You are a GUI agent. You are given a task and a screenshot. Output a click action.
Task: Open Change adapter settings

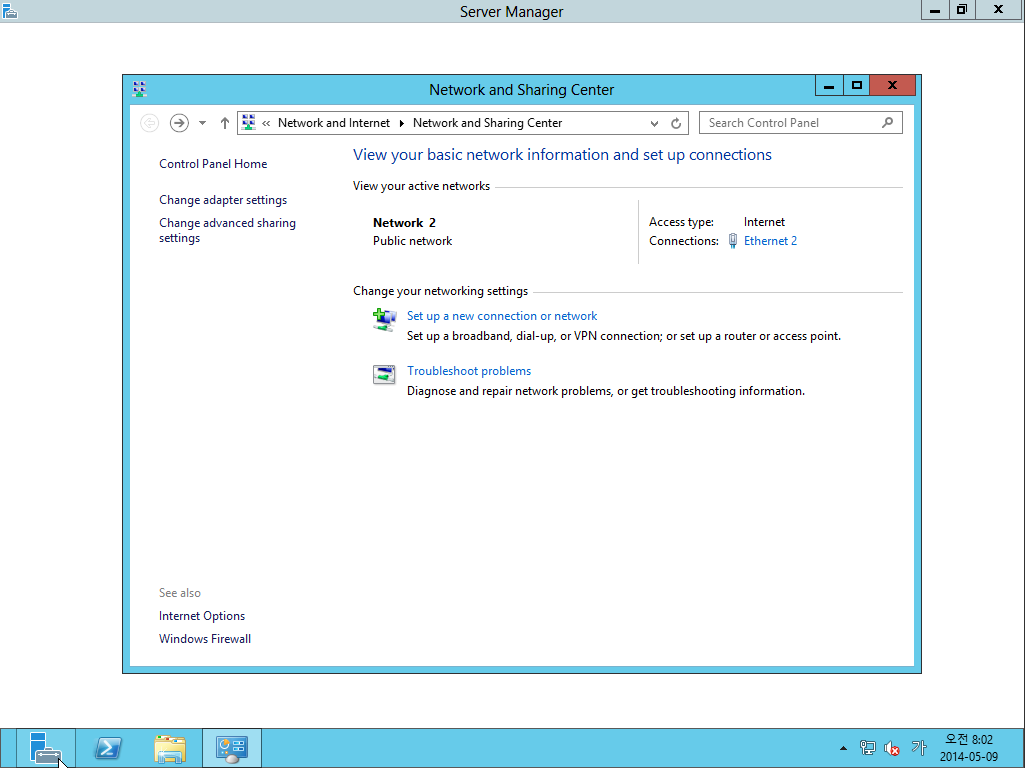coord(223,200)
